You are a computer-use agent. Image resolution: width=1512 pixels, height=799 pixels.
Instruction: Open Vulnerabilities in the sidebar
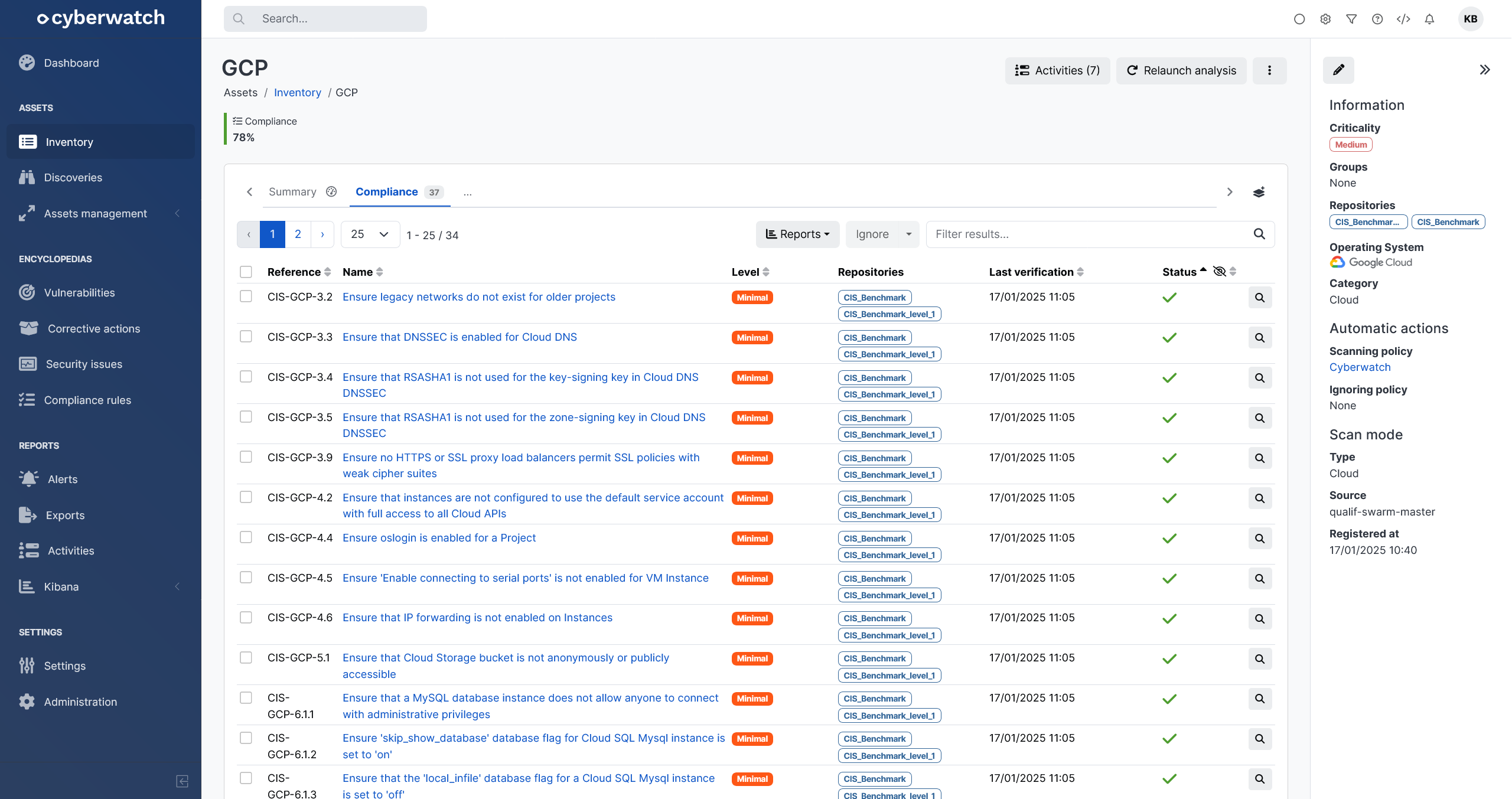pos(100,293)
